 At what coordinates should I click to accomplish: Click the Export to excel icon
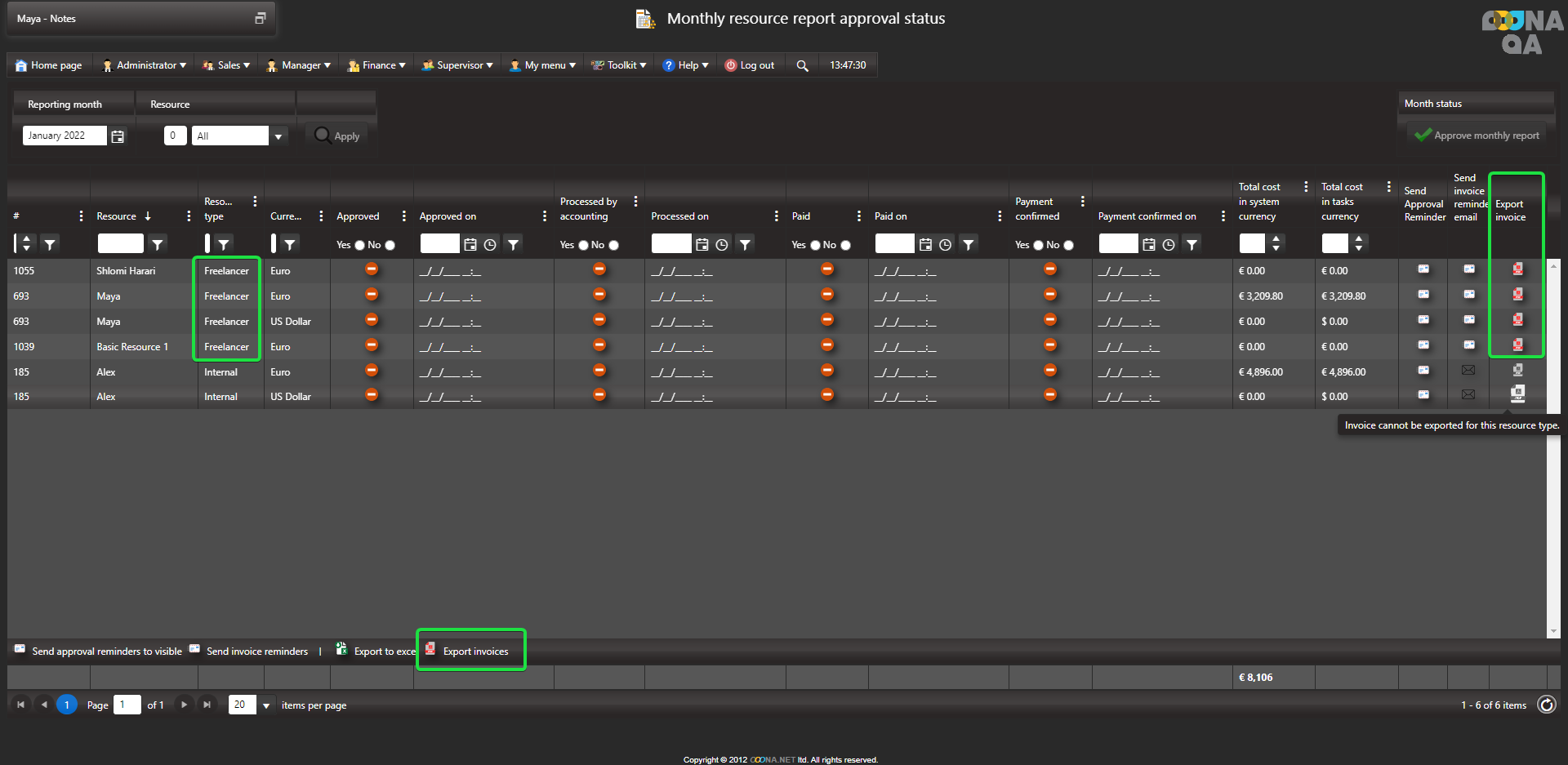342,649
